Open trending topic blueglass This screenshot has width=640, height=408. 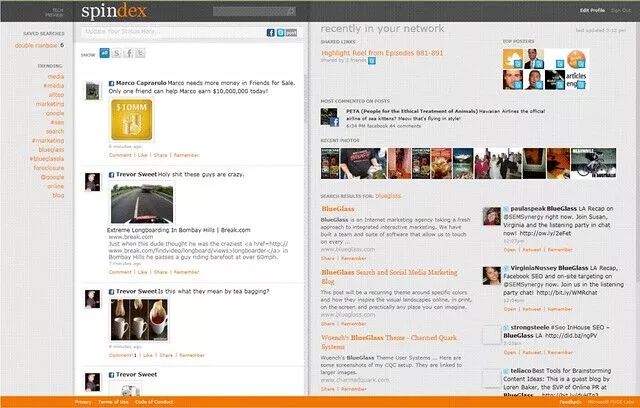51,150
